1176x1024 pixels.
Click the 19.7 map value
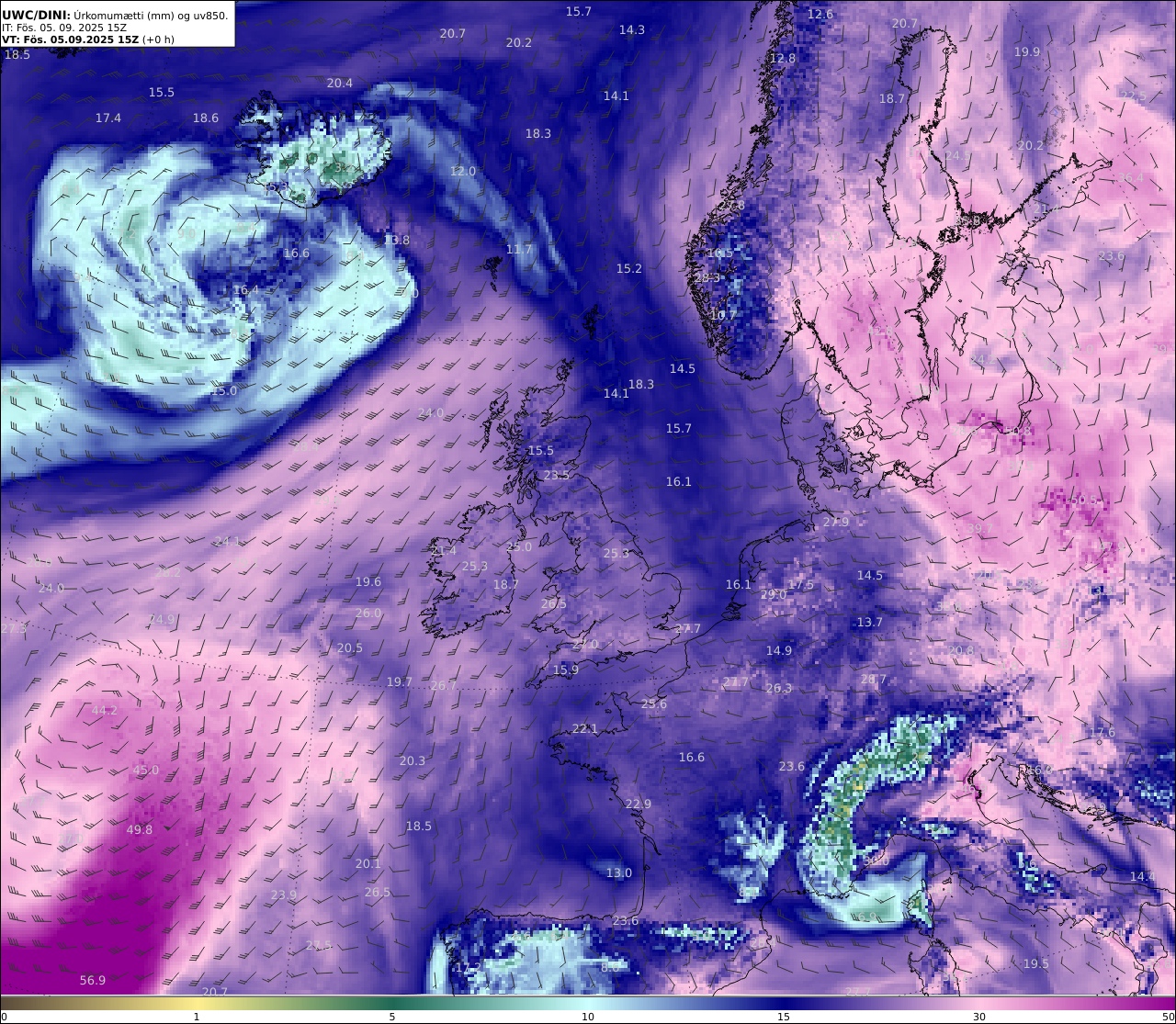(x=400, y=681)
